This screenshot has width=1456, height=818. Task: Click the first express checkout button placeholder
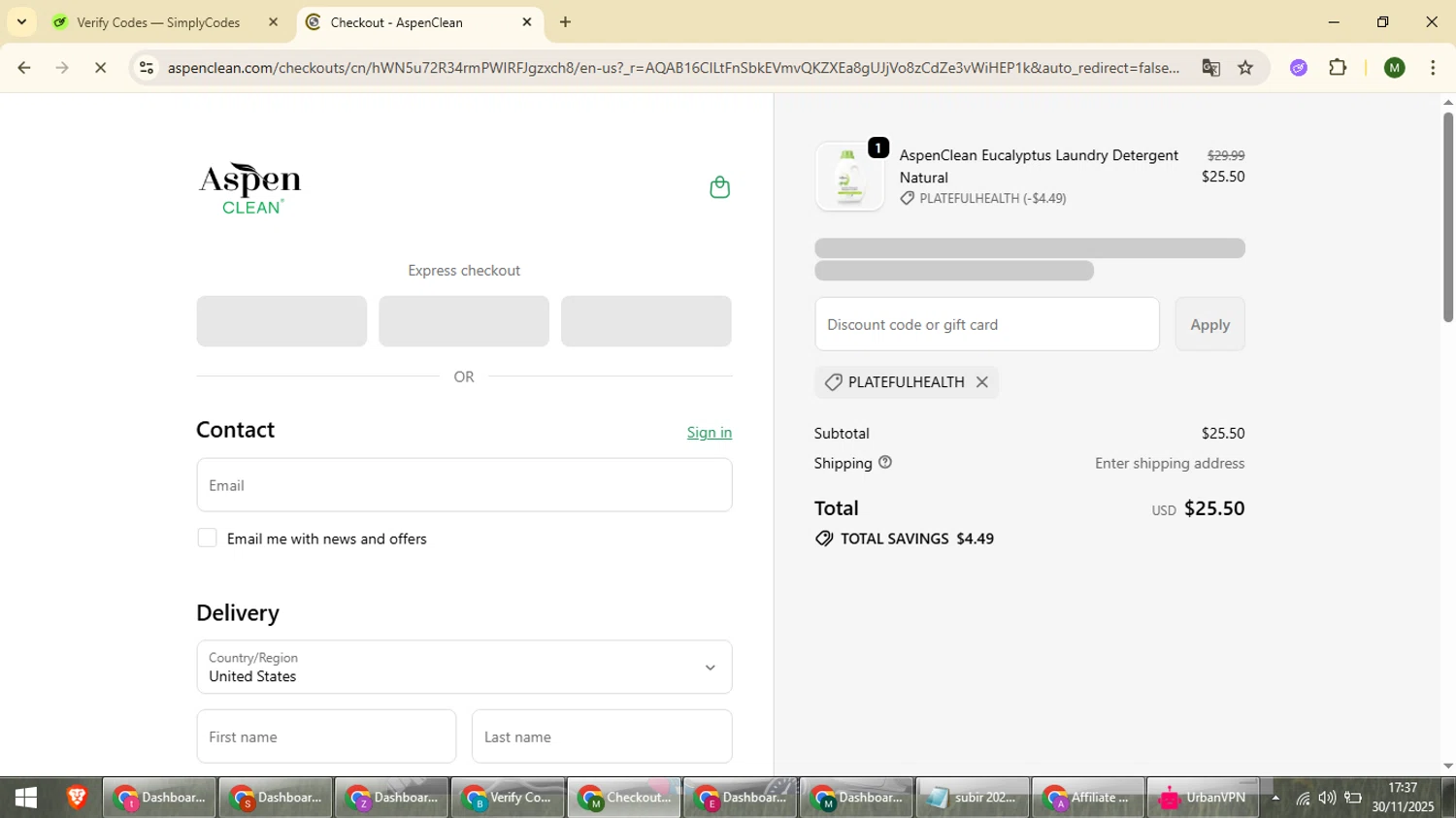tap(281, 321)
